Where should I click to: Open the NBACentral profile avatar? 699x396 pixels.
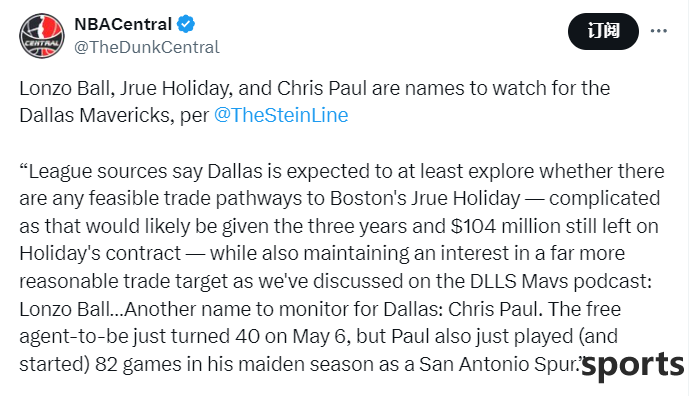click(42, 36)
